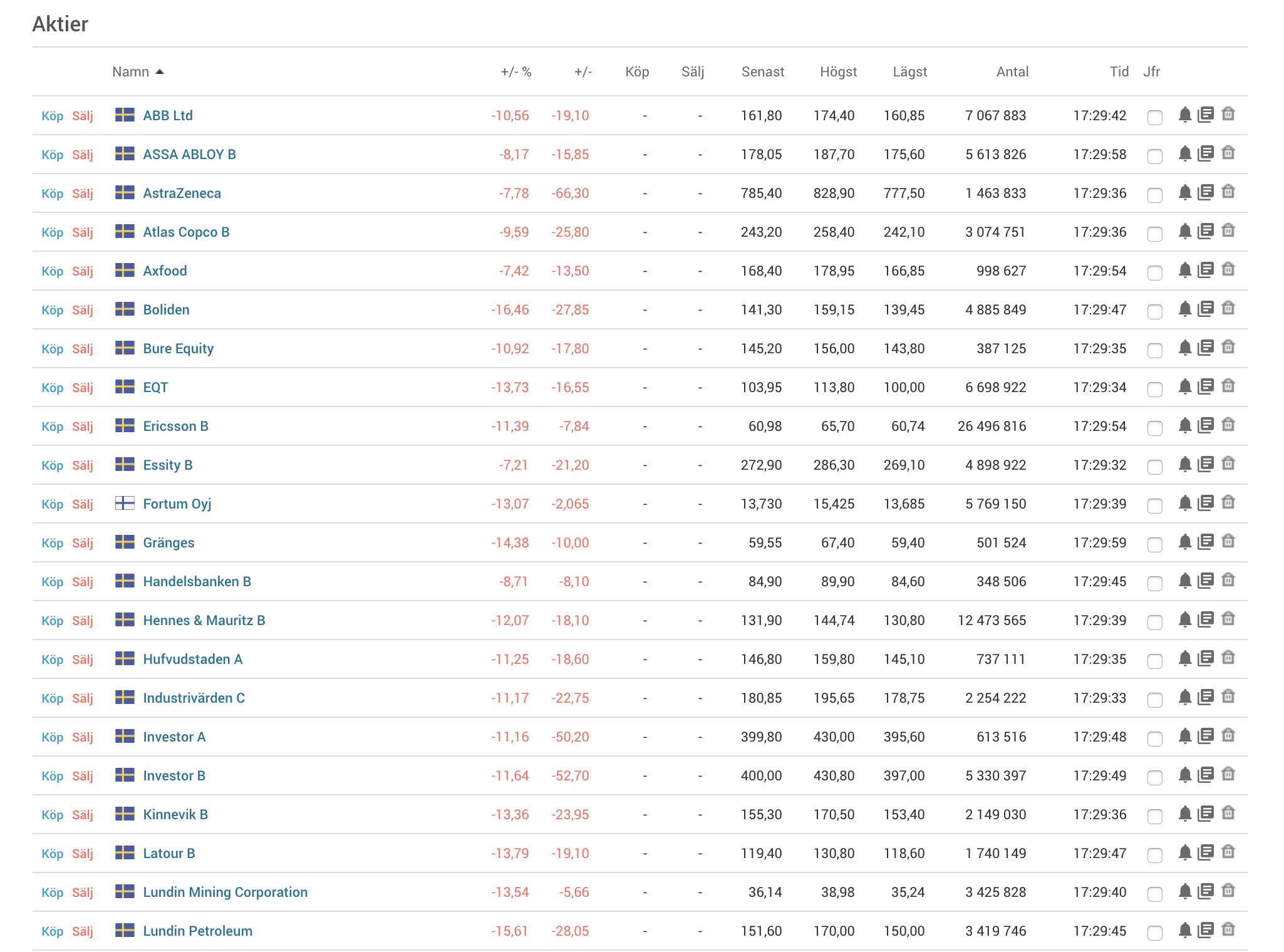Open the list icon for Handelsbanken B
This screenshot has height=952, width=1284.
1206,581
